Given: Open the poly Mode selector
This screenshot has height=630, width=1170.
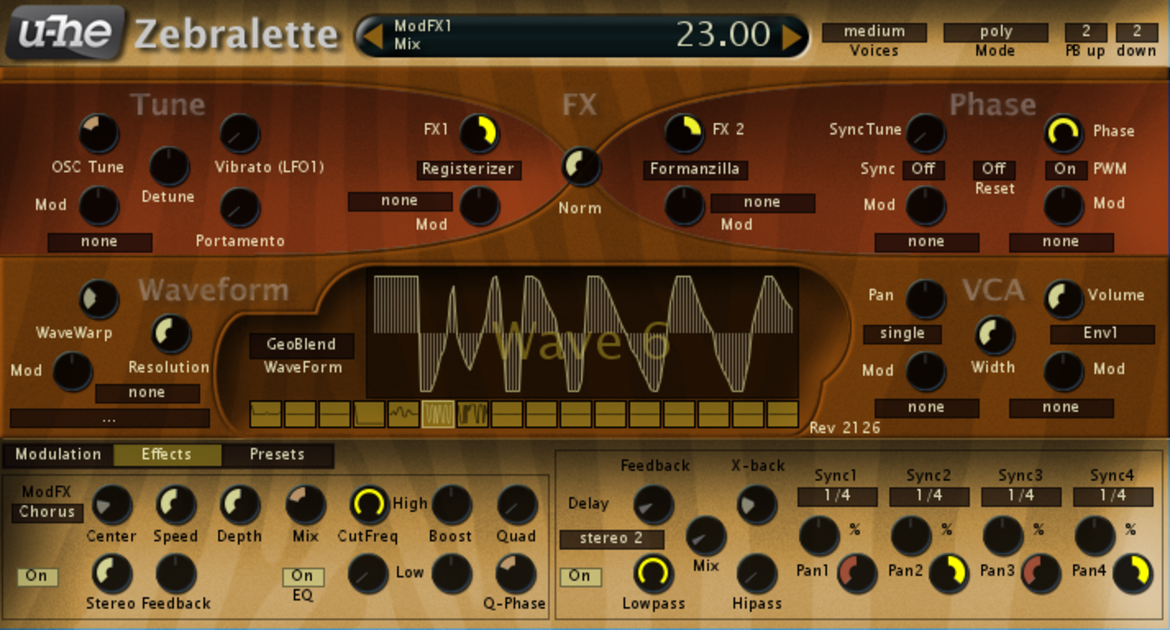Looking at the screenshot, I should pyautogui.click(x=996, y=31).
